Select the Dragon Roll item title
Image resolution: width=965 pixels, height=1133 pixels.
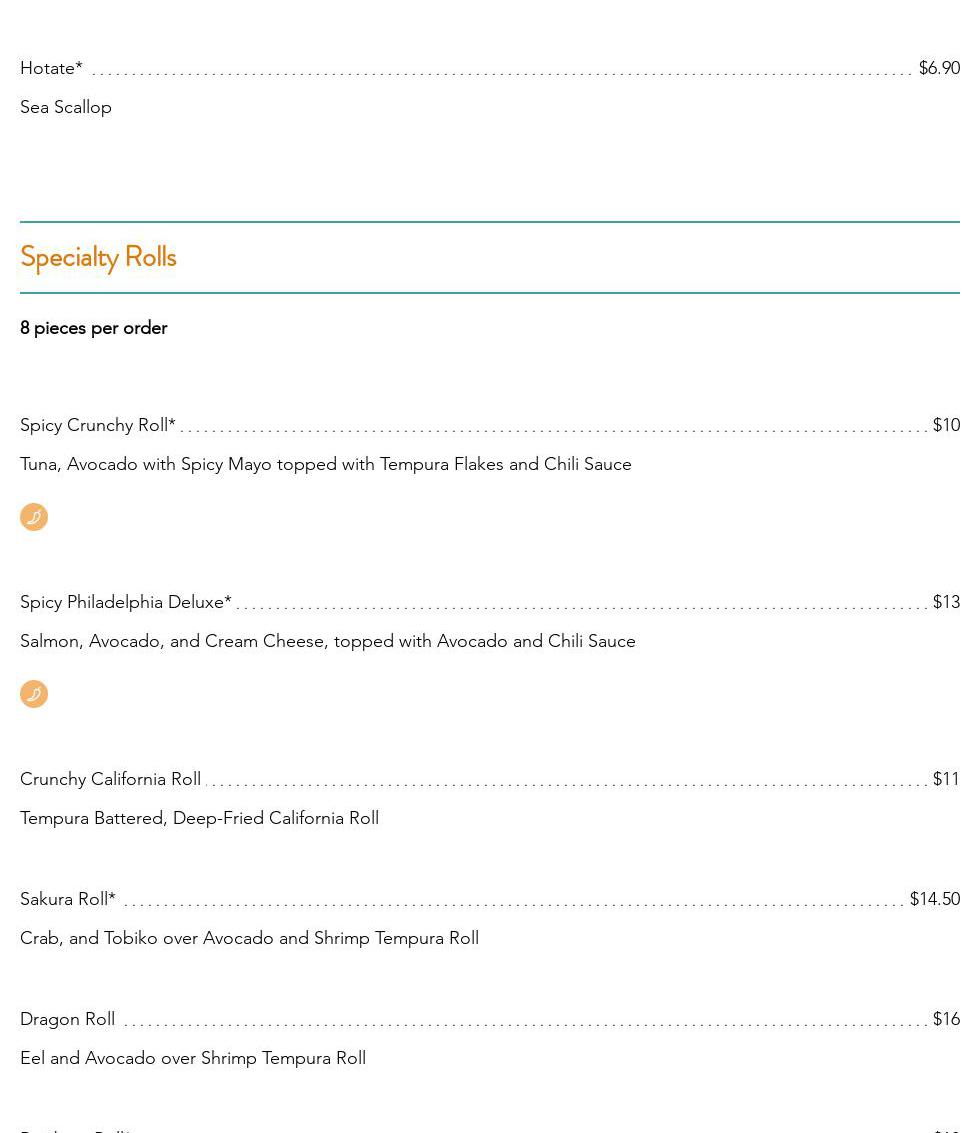(x=67, y=1019)
